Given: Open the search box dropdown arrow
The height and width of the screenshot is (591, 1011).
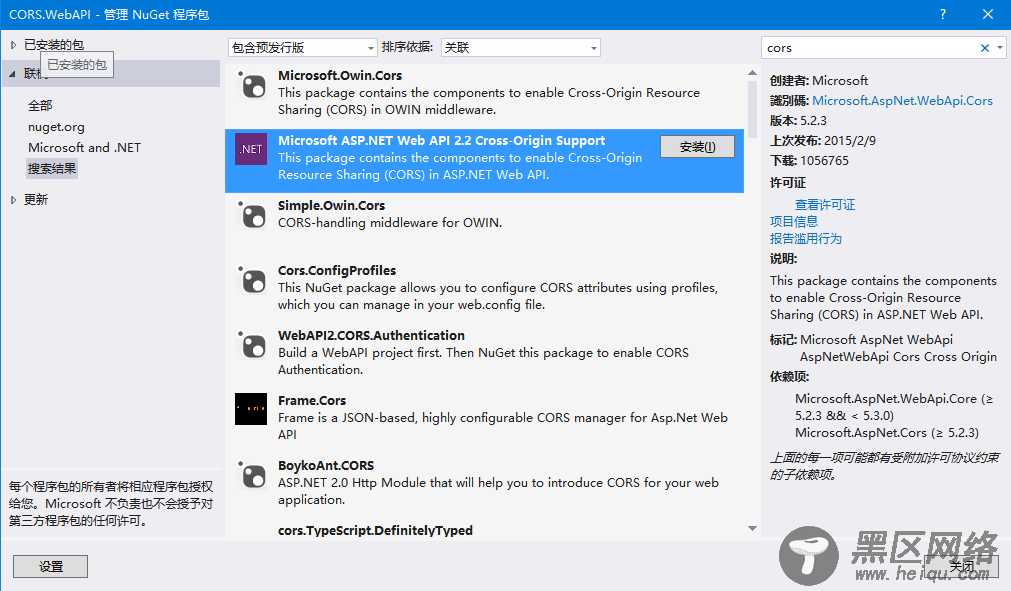Looking at the screenshot, I should [999, 48].
